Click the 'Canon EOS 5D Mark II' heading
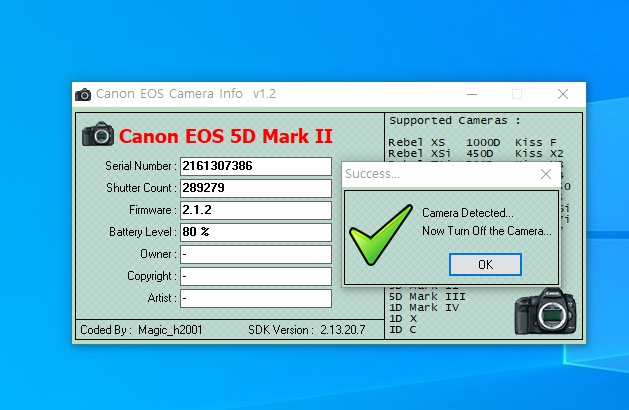629x410 pixels. pos(226,136)
